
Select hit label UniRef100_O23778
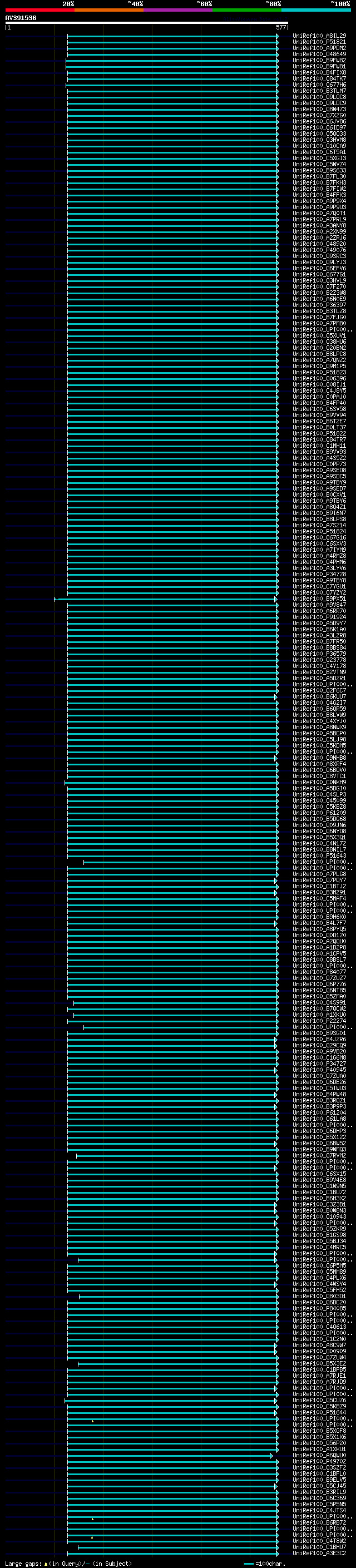[x=319, y=660]
